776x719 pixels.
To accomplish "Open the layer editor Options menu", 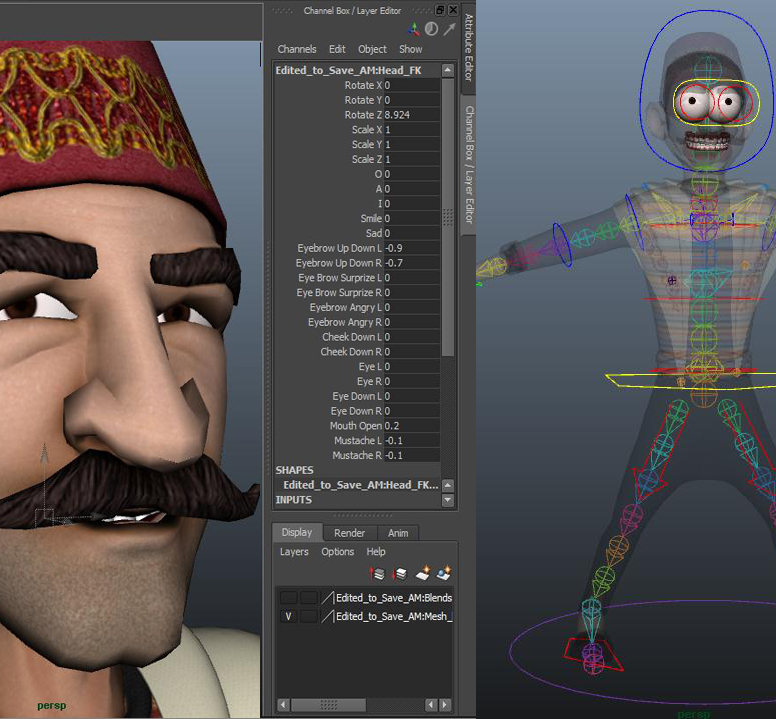I will (338, 552).
